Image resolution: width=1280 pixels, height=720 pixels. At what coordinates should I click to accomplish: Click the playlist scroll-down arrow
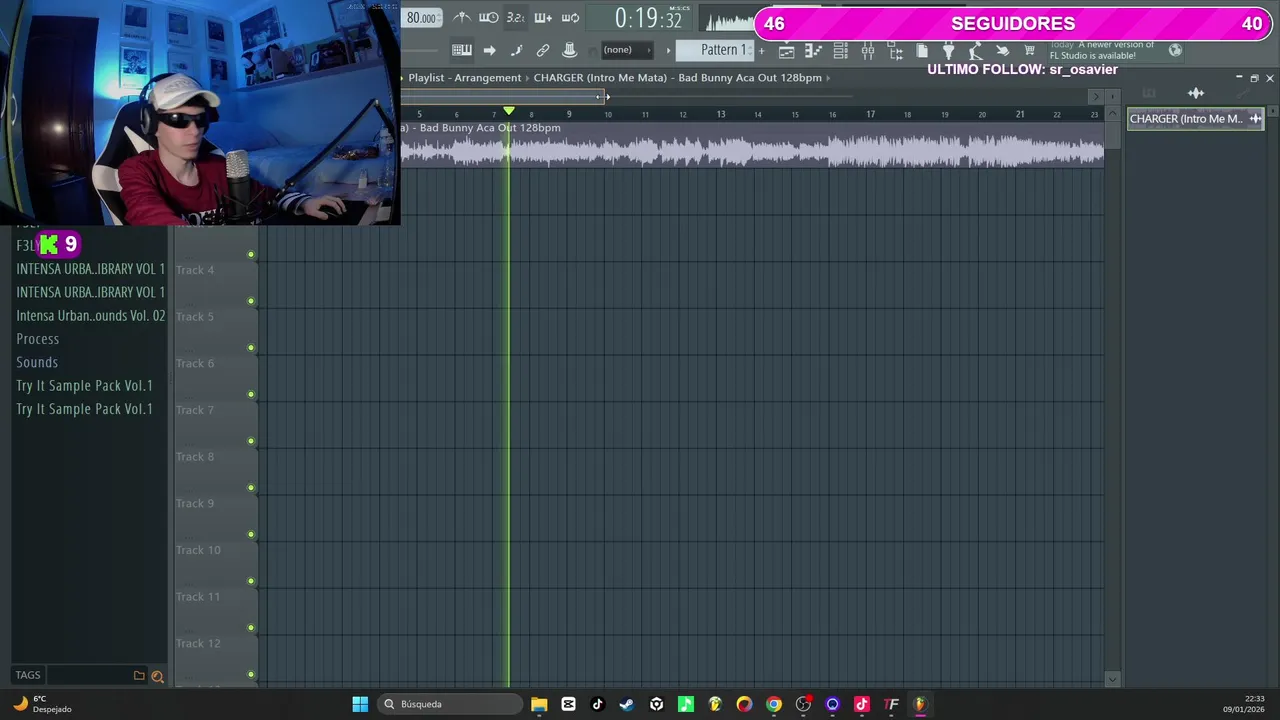coord(1112,680)
